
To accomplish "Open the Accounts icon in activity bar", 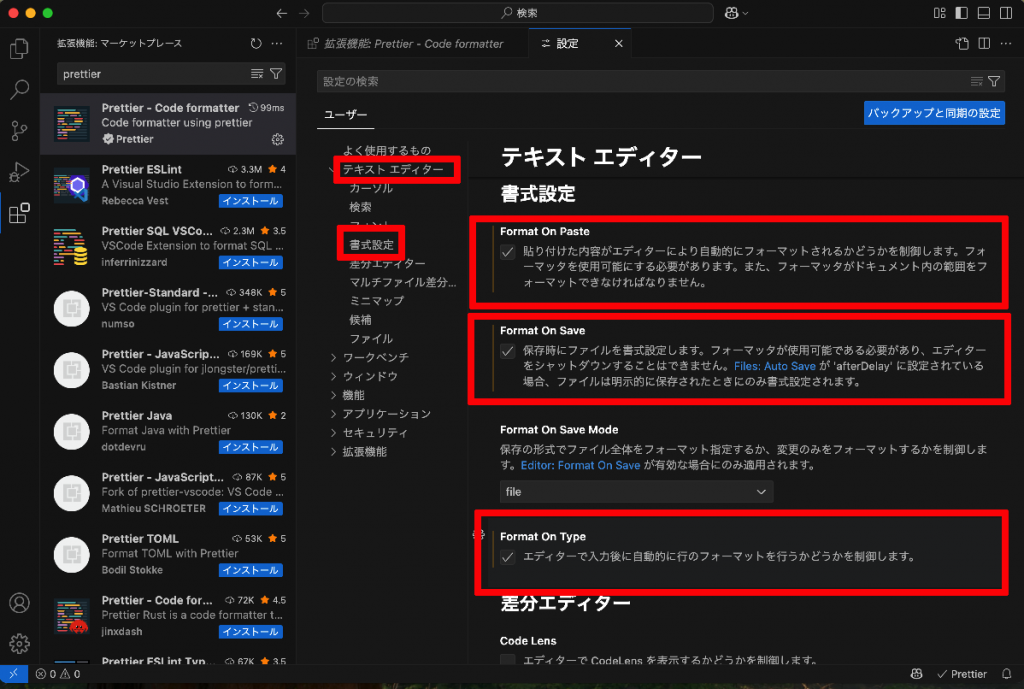I will pyautogui.click(x=19, y=603).
